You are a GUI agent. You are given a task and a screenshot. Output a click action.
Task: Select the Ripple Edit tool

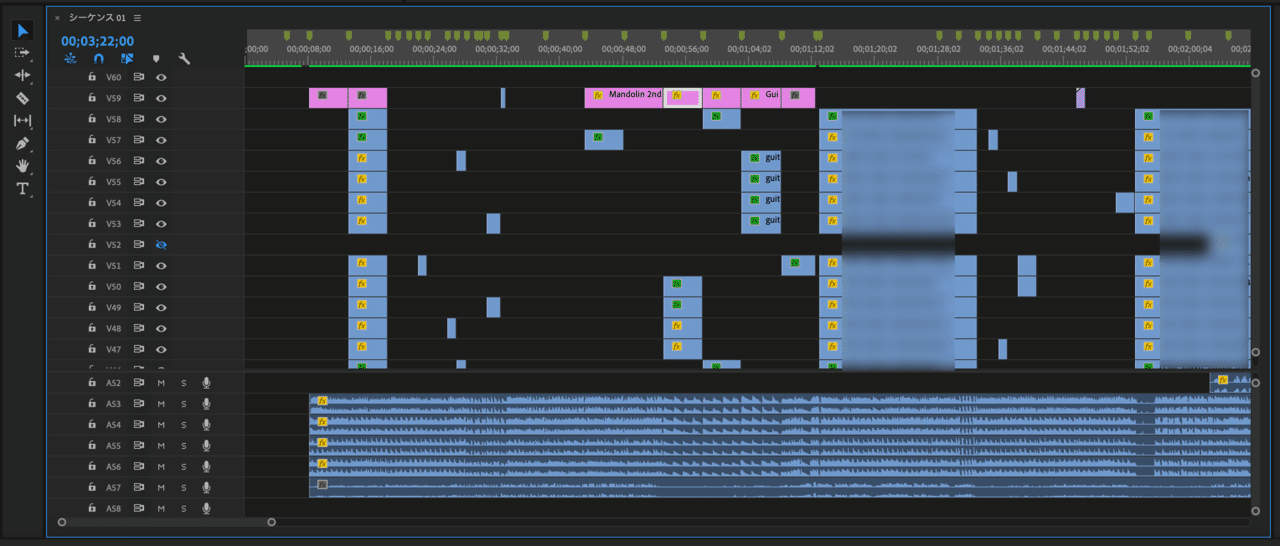[x=22, y=75]
